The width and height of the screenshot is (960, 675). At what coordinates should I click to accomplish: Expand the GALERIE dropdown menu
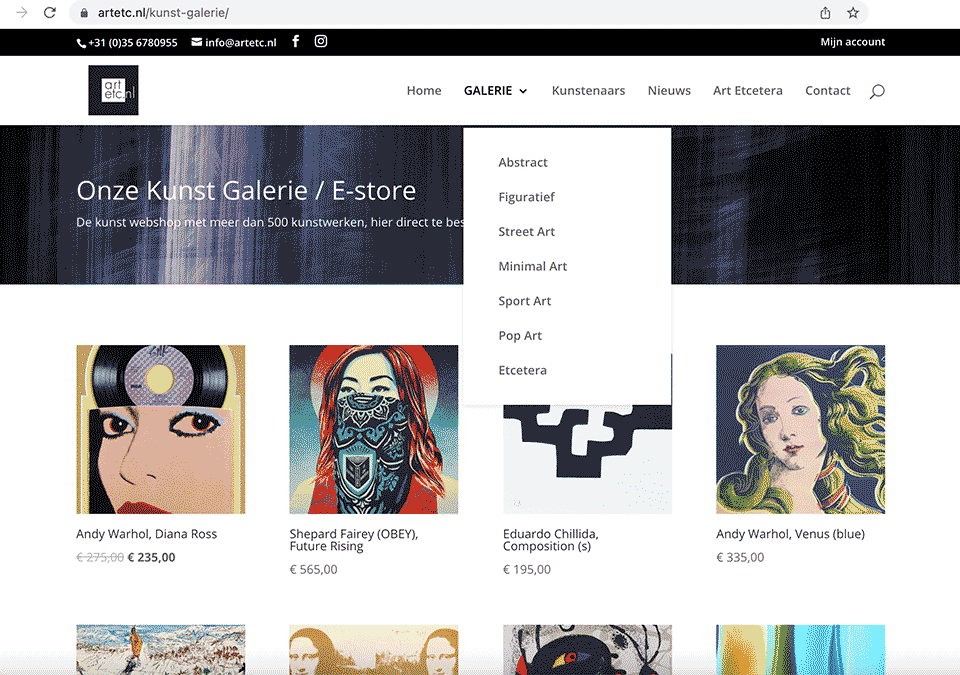click(x=495, y=91)
